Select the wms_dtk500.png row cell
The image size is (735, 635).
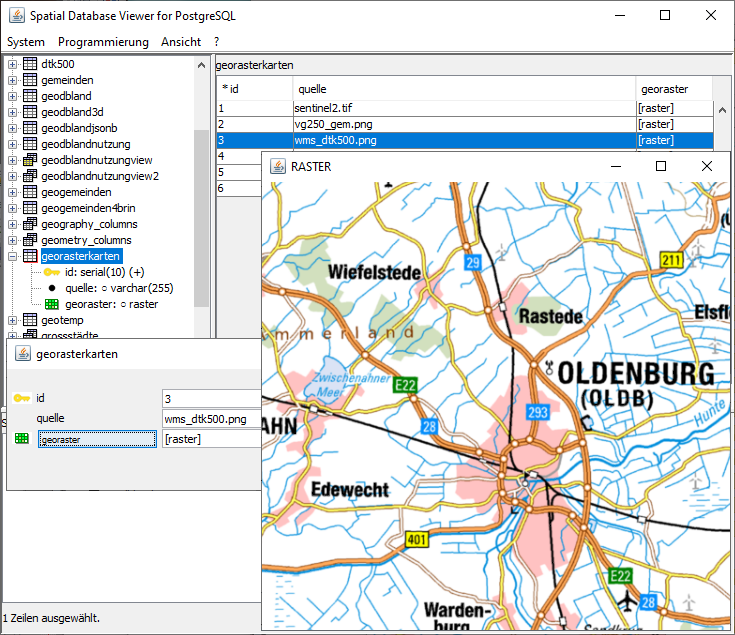[x=465, y=140]
